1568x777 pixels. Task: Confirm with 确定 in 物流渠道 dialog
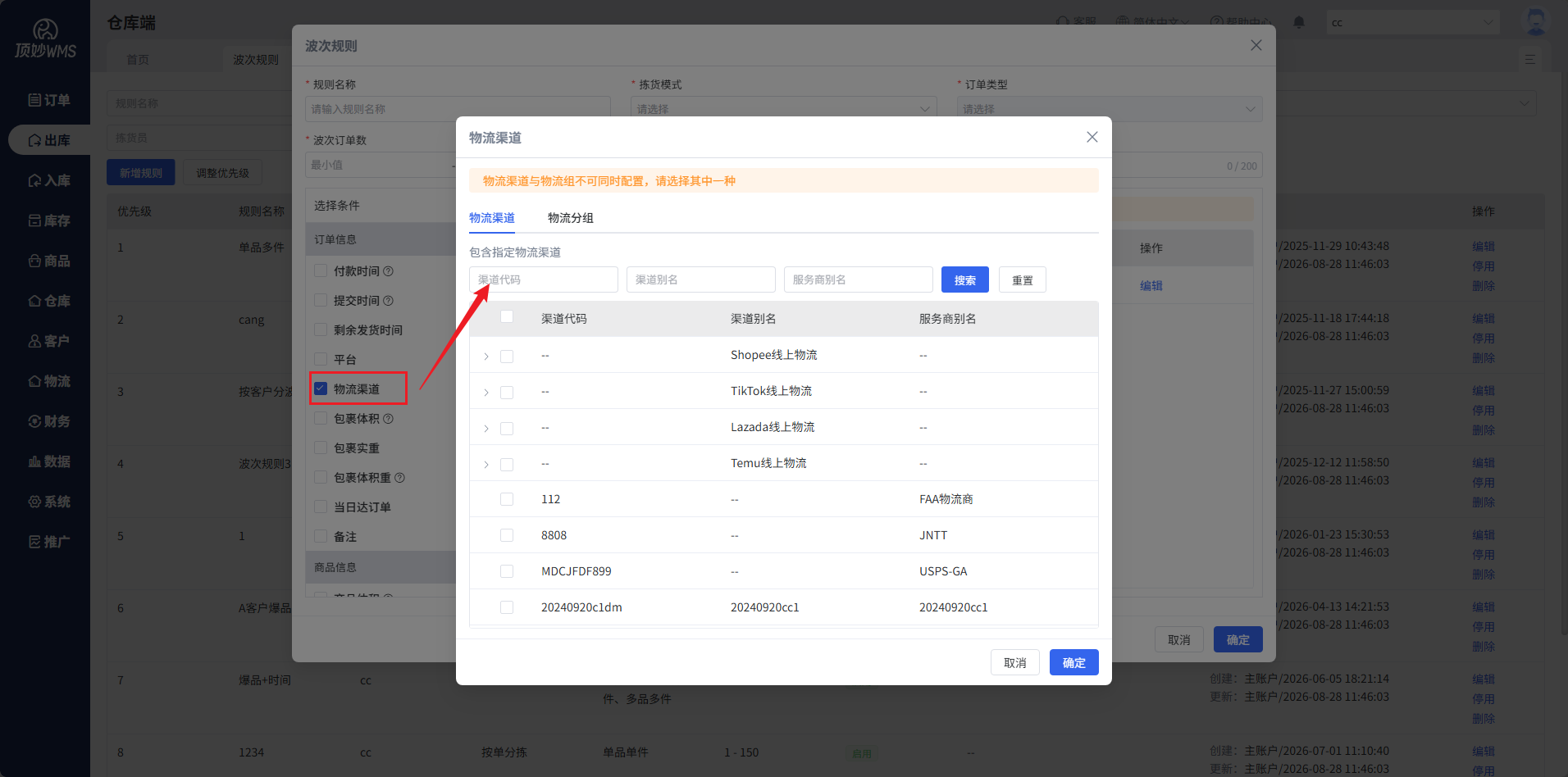[1074, 662]
